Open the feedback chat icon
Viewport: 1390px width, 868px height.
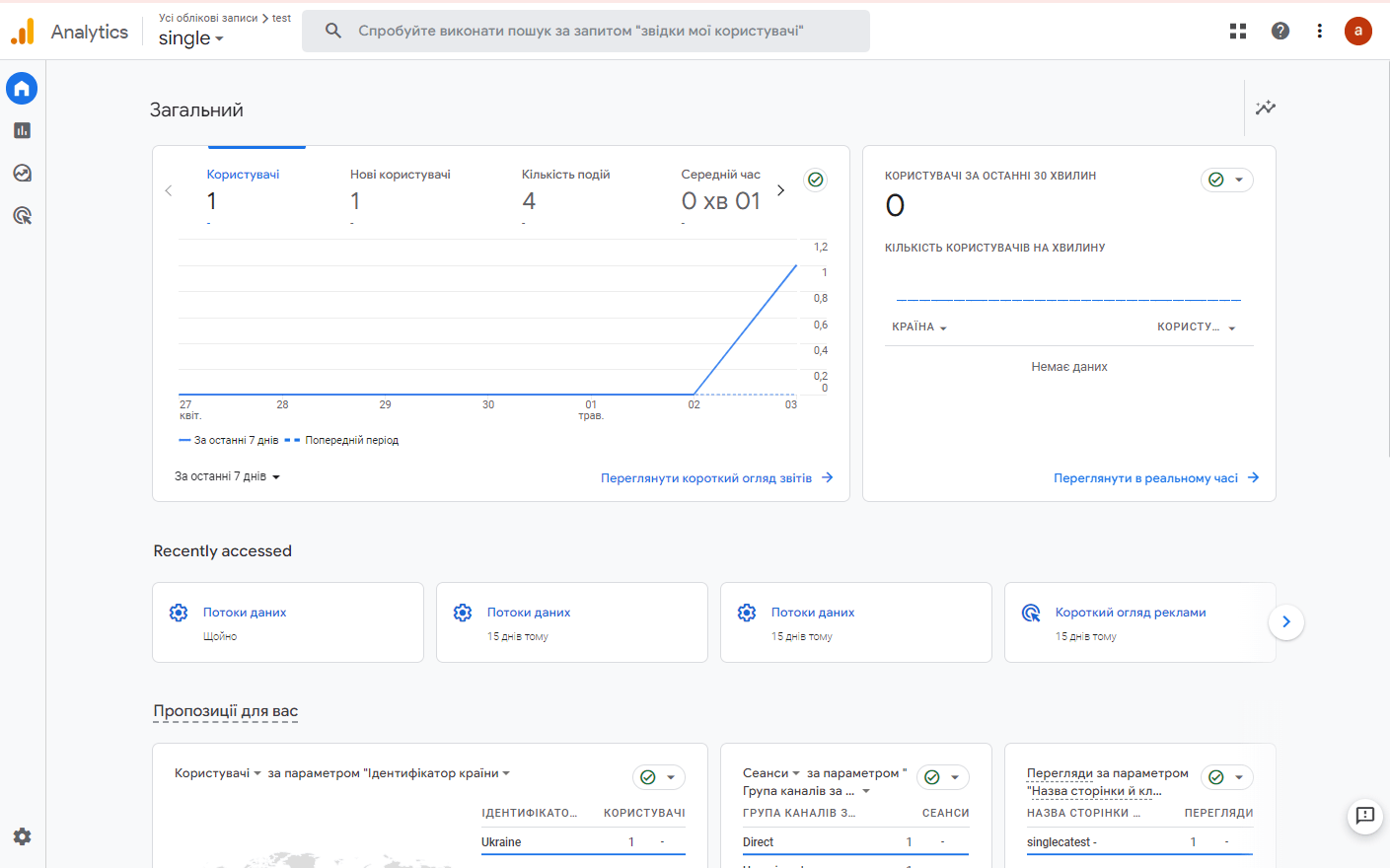pyautogui.click(x=1364, y=816)
